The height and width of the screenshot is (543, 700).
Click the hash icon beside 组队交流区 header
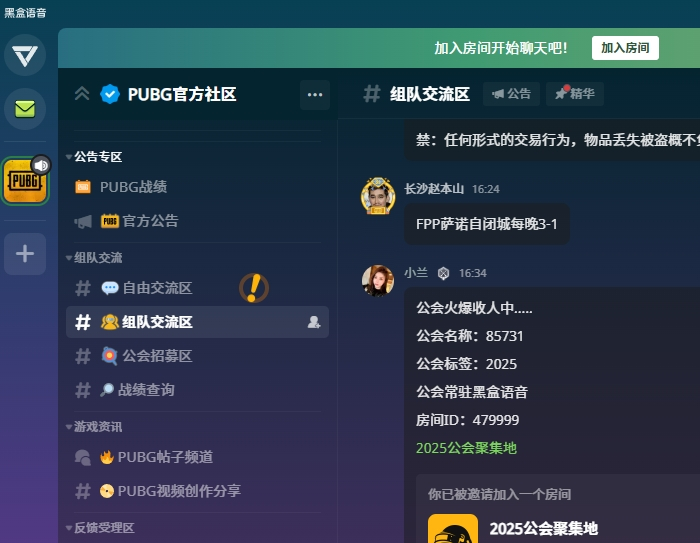(371, 94)
